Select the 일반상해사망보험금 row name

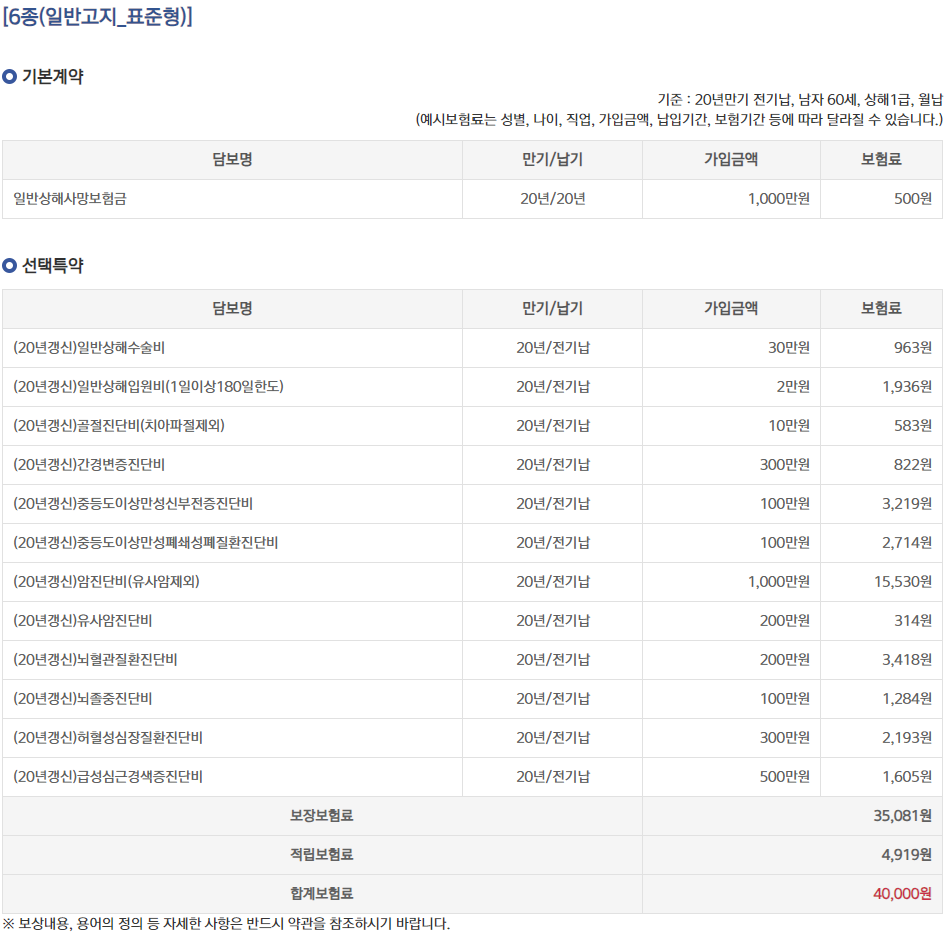[x=70, y=198]
